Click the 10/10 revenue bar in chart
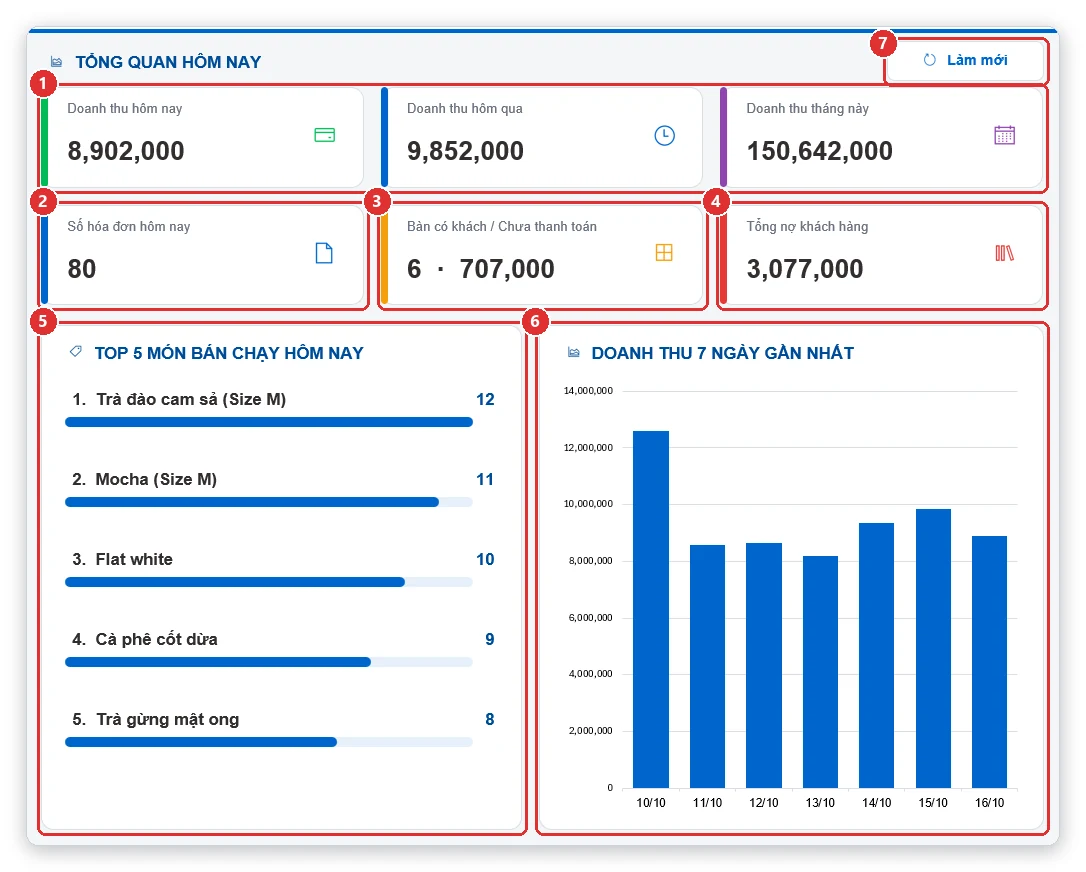Viewport: 1086px width, 872px height. [x=651, y=609]
